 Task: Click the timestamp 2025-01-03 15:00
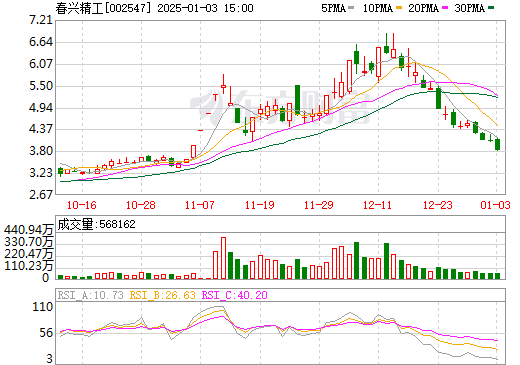point(205,8)
